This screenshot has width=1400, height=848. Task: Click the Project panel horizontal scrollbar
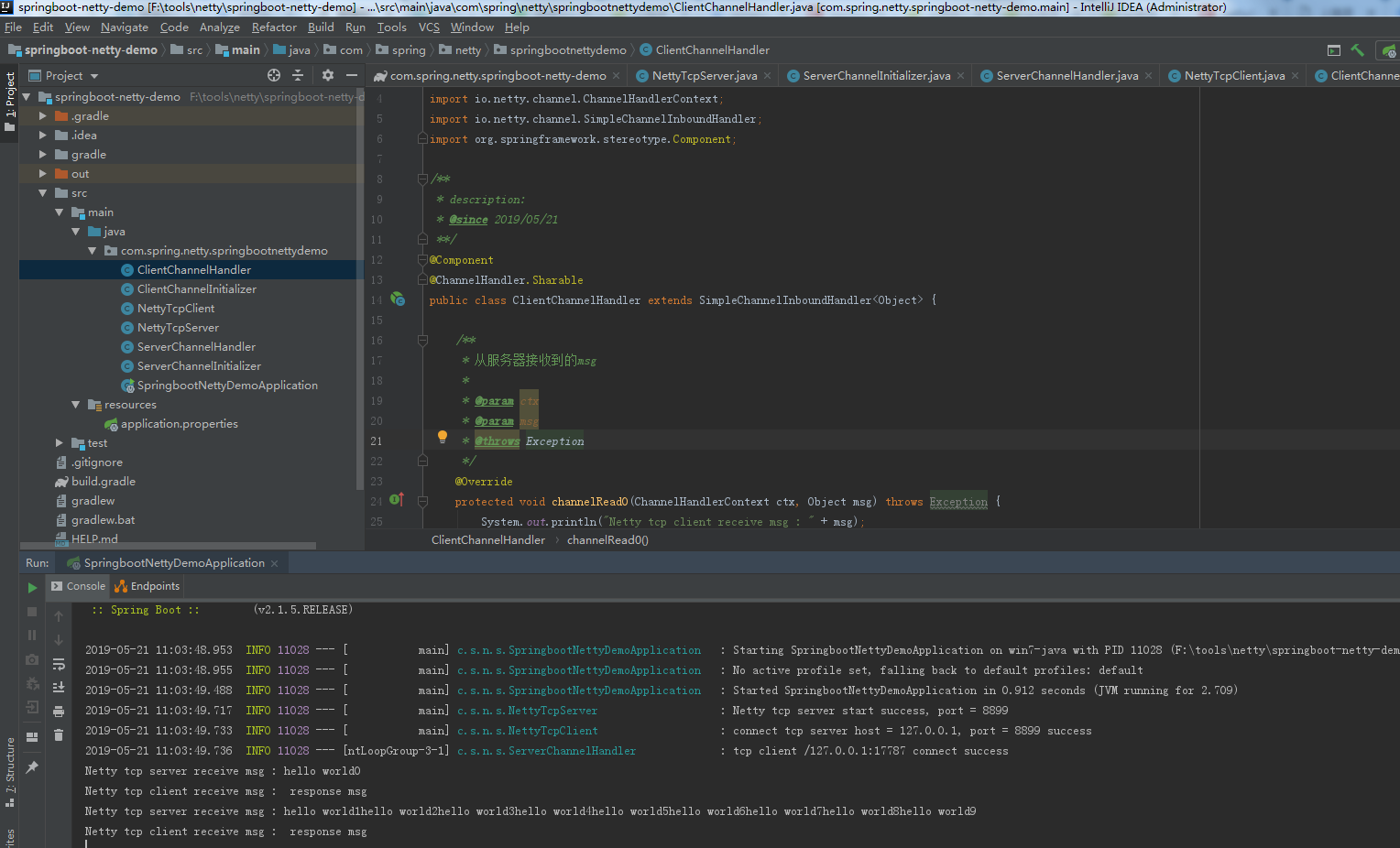coord(168,546)
